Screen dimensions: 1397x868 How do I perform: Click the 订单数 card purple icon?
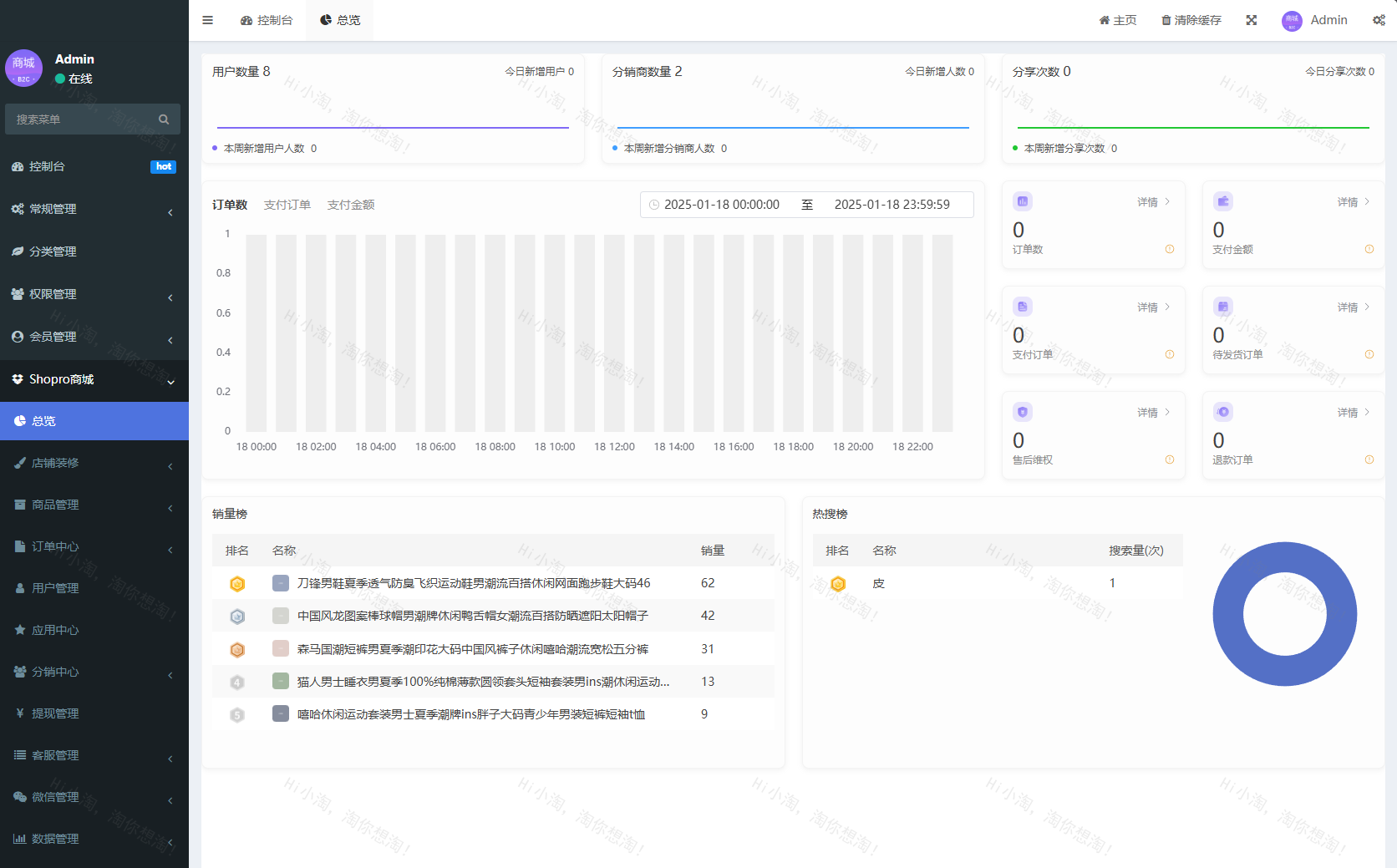click(x=1023, y=201)
